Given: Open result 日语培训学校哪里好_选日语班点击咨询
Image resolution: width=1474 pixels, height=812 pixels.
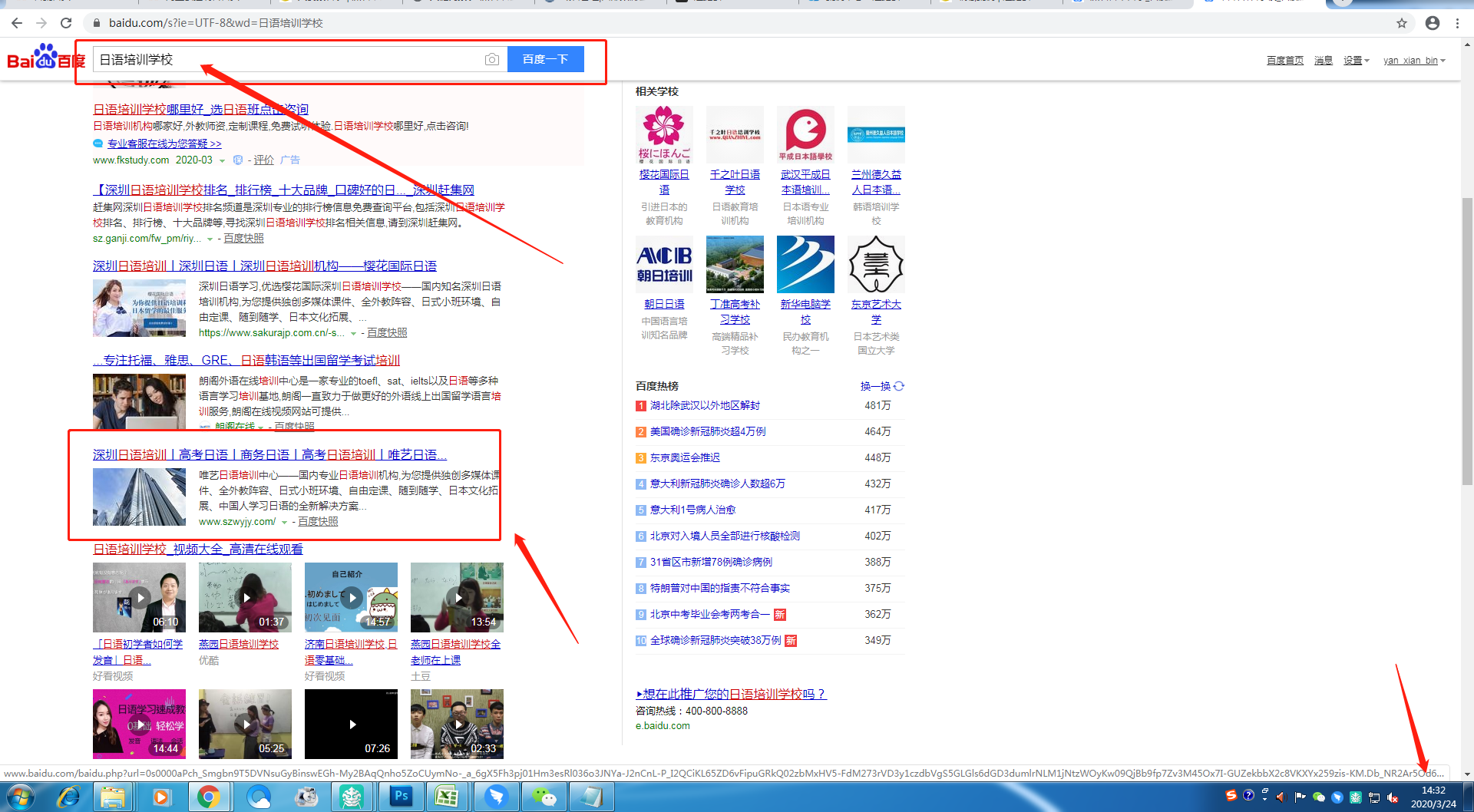Looking at the screenshot, I should pyautogui.click(x=200, y=110).
